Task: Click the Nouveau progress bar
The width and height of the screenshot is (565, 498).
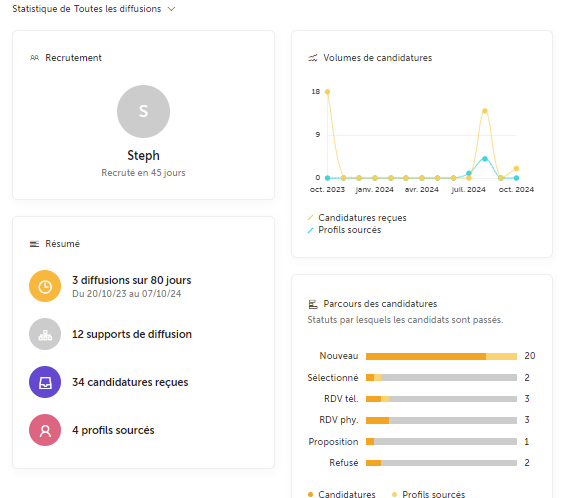Action: pos(441,356)
